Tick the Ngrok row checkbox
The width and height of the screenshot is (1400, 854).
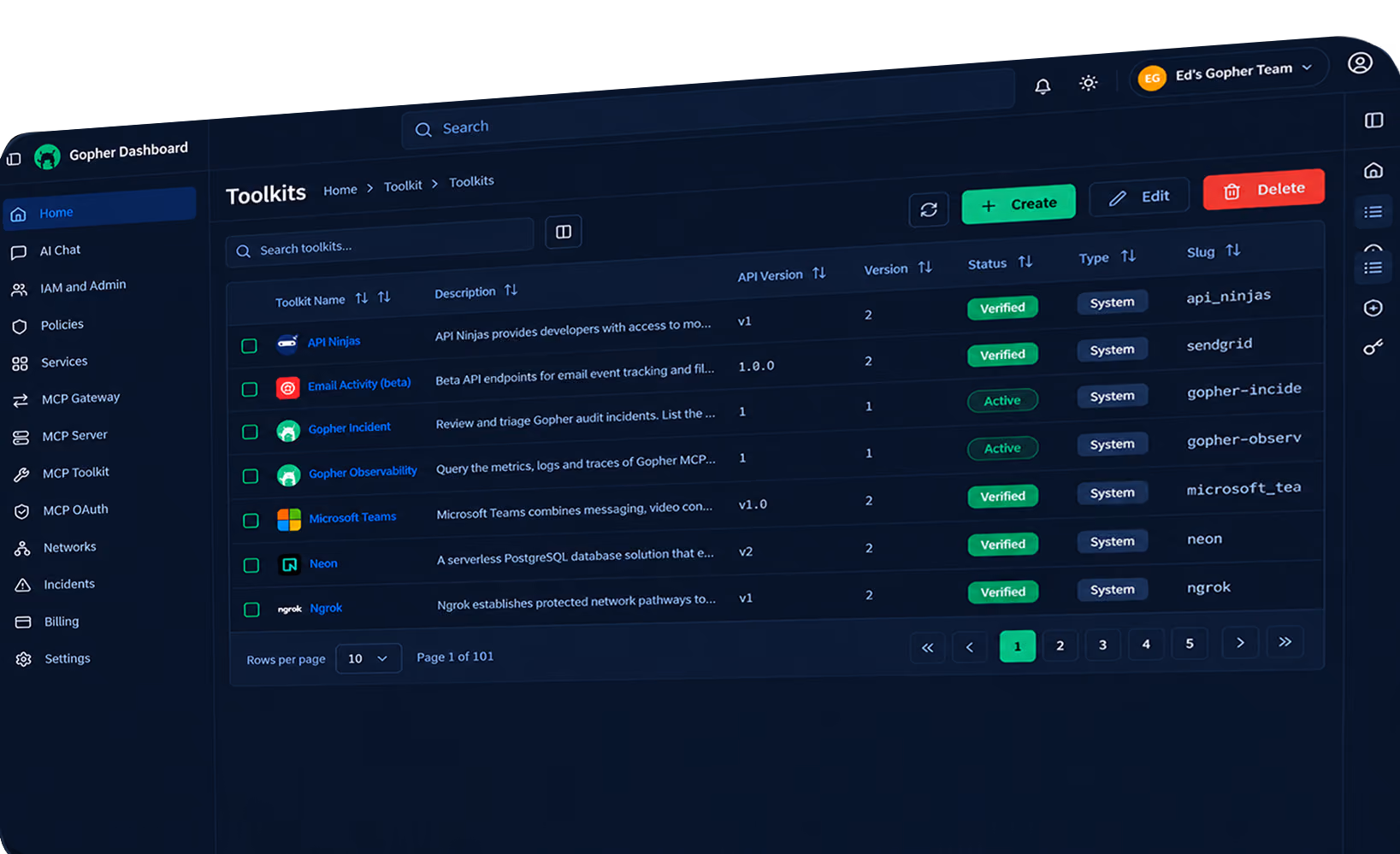click(x=251, y=610)
